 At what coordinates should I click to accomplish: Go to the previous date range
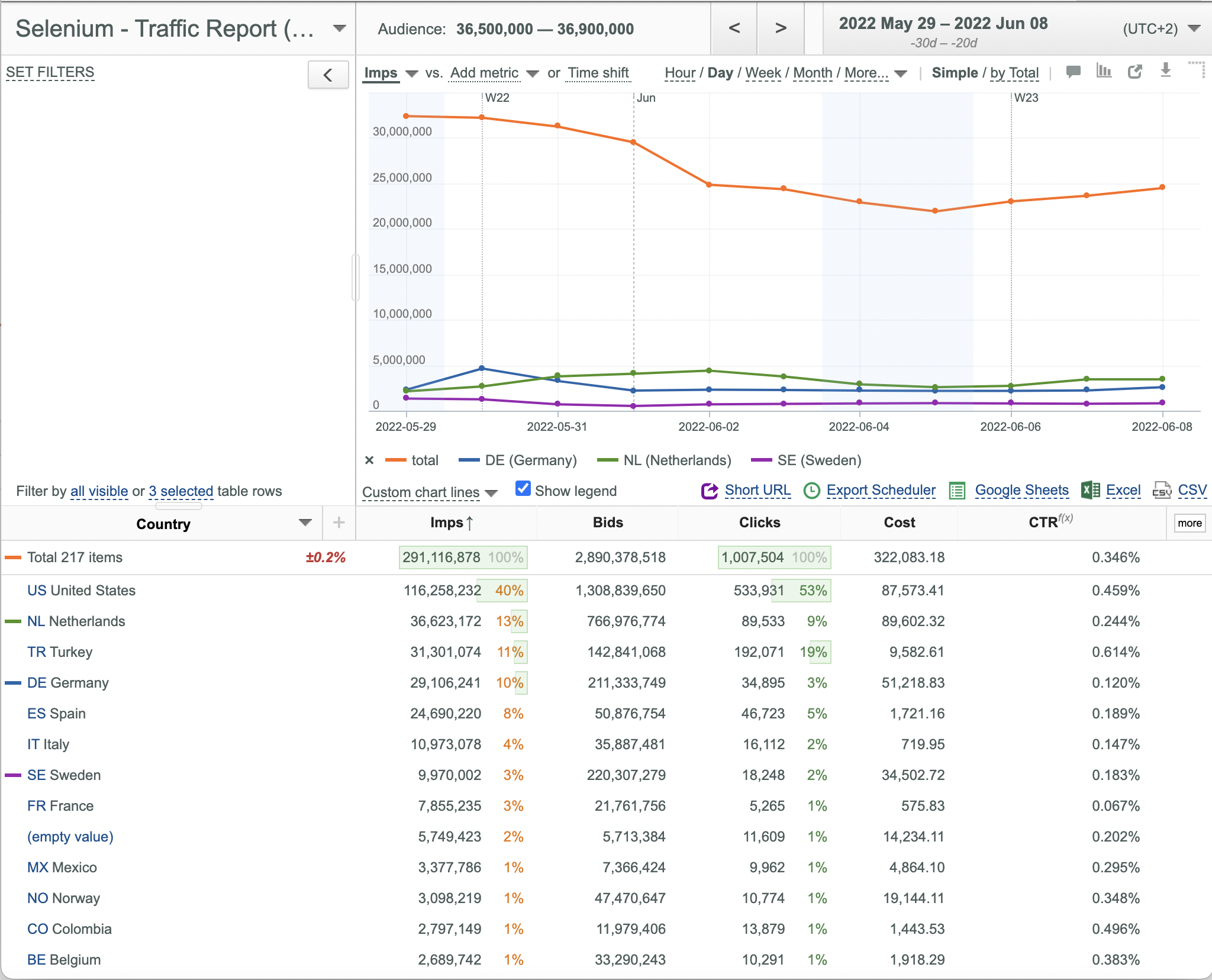coord(734,28)
